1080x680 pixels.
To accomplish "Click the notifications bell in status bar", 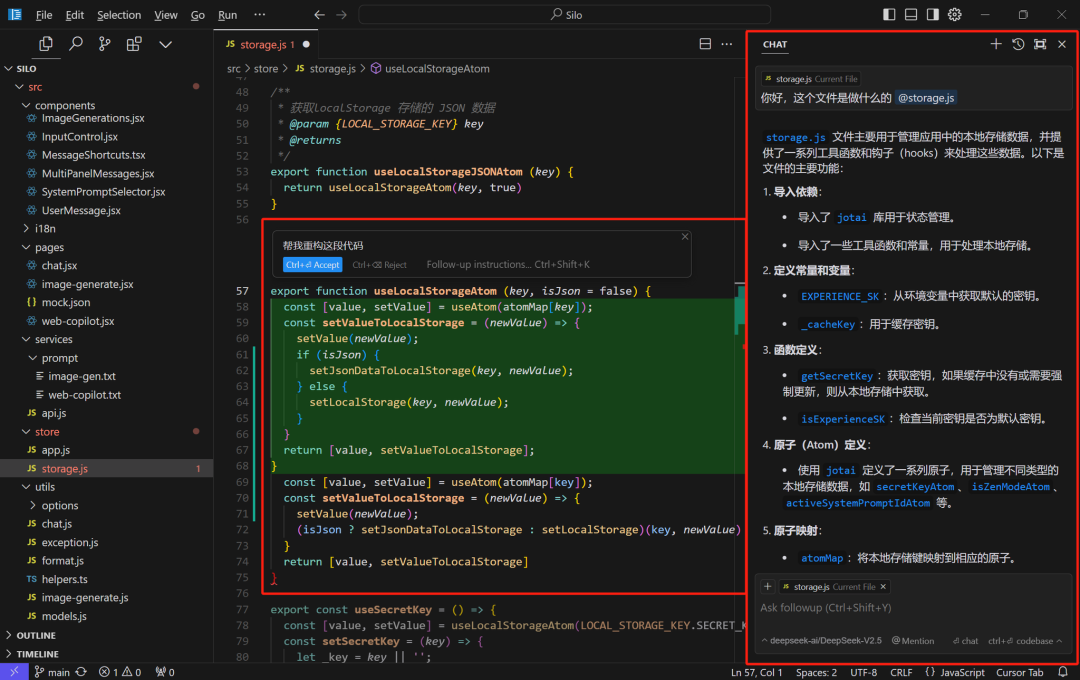I will (1061, 671).
